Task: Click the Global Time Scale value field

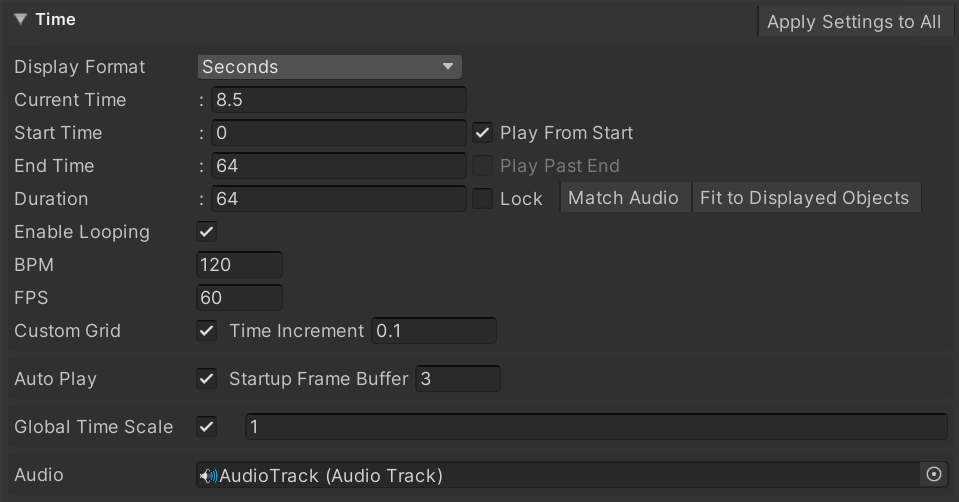Action: [596, 426]
